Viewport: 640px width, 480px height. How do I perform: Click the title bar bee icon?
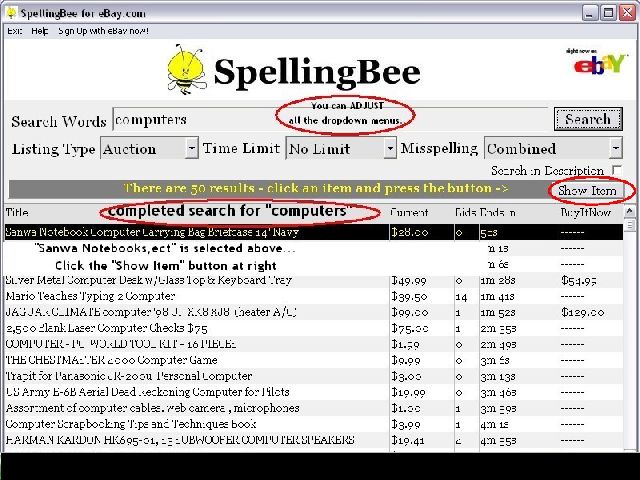(x=12, y=13)
